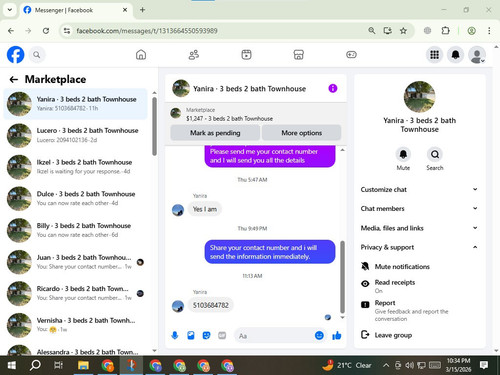Click Yanira's large profile thumbnail
500x375 pixels.
[420, 97]
